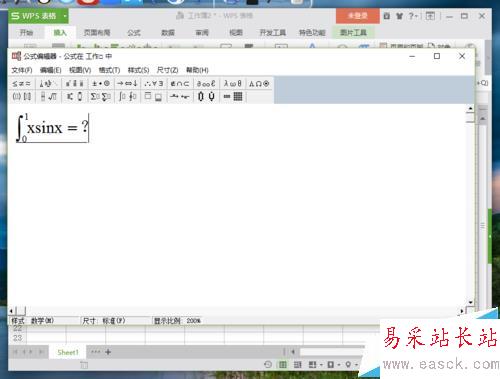Open relational symbols palette (≤≠≈)

click(21, 84)
